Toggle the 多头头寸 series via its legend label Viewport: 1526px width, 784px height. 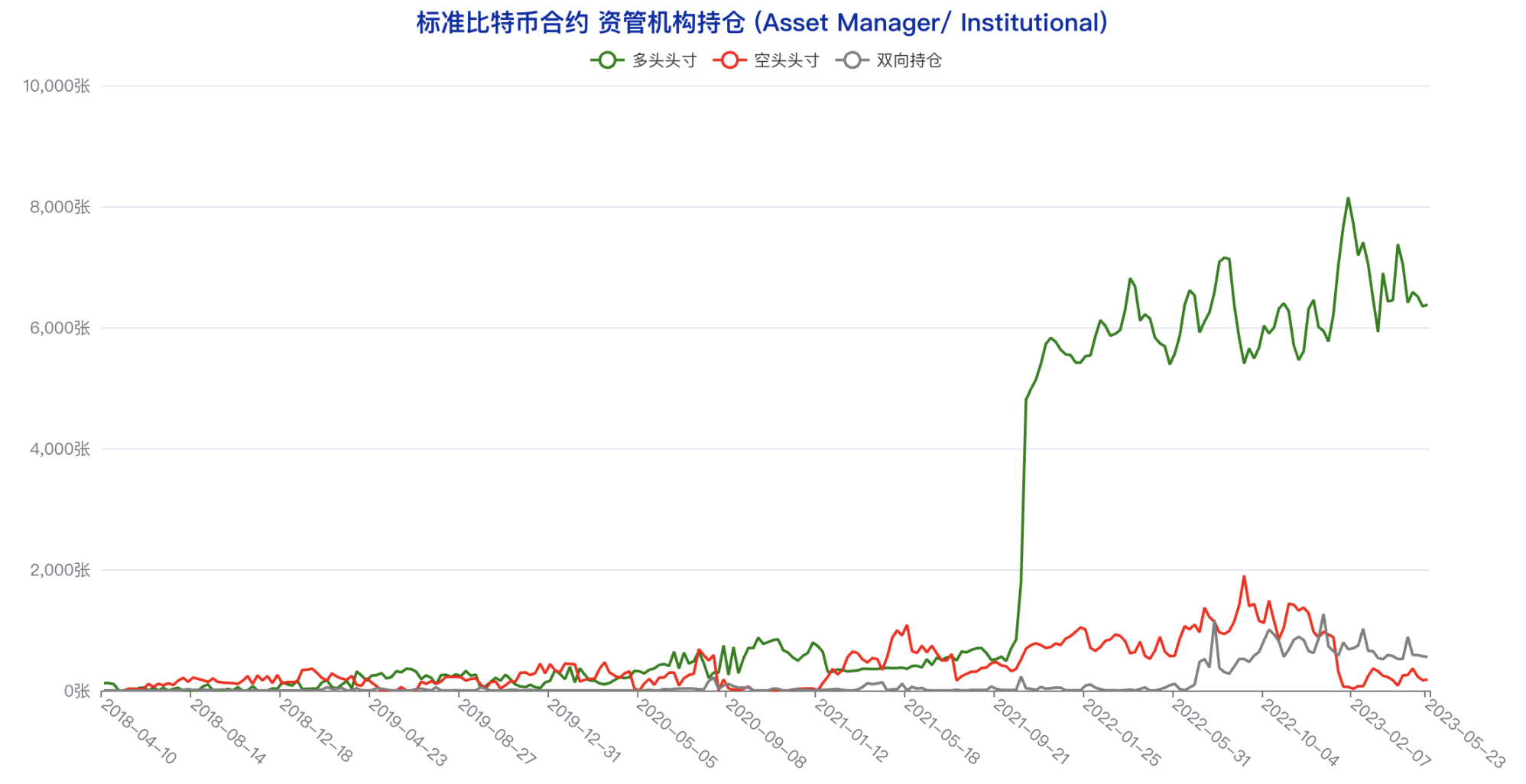pyautogui.click(x=664, y=60)
